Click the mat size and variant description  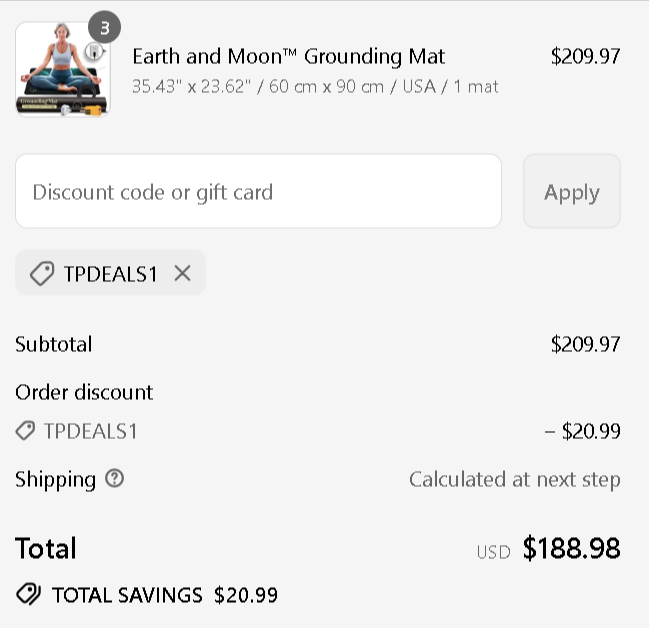315,86
